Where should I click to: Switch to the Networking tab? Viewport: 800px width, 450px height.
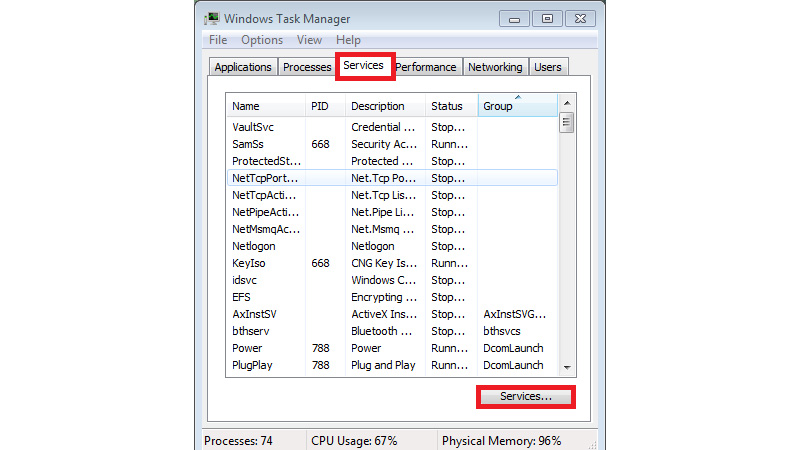(495, 67)
